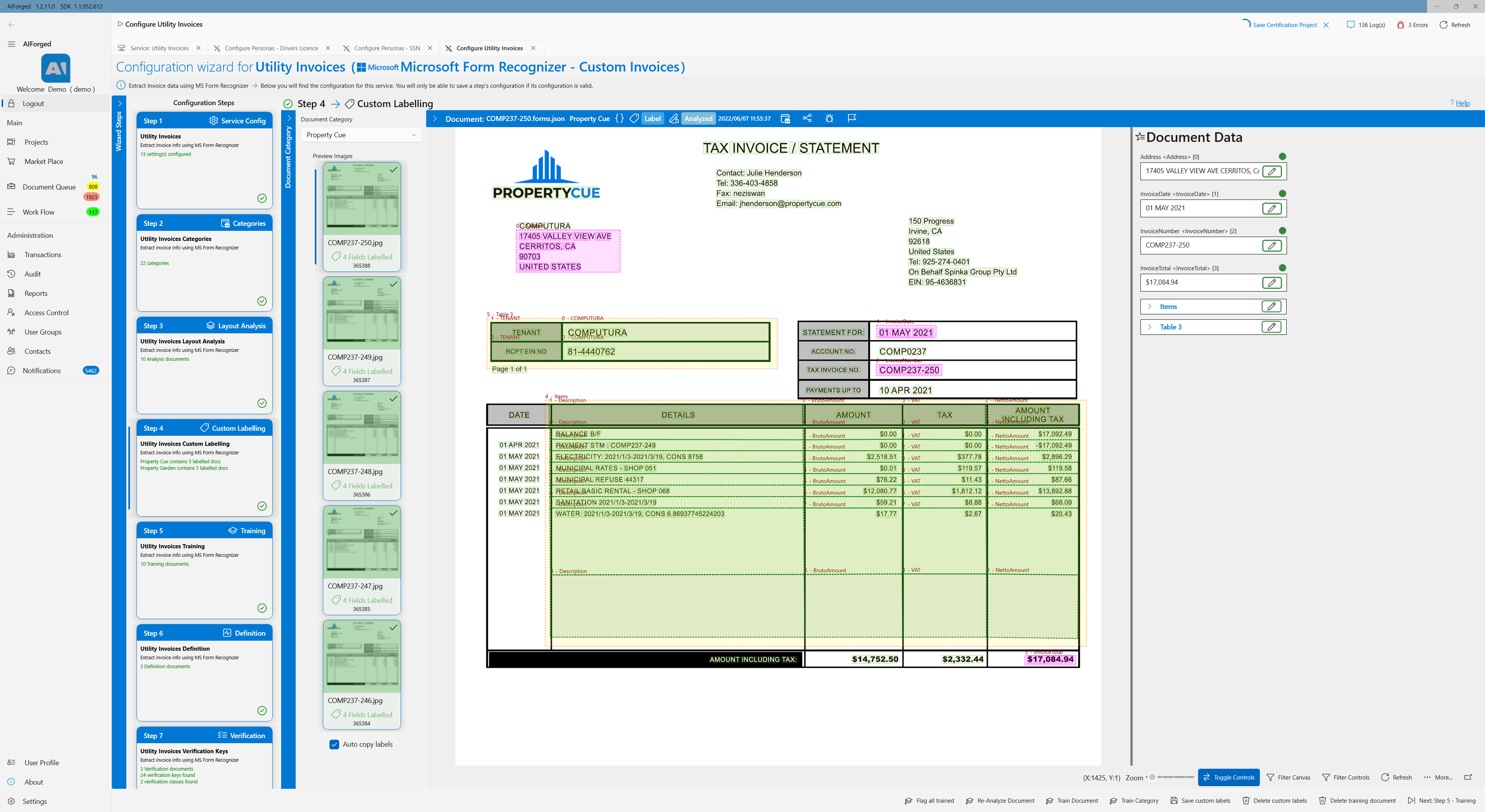Toggle the Analyzed status button

(698, 118)
